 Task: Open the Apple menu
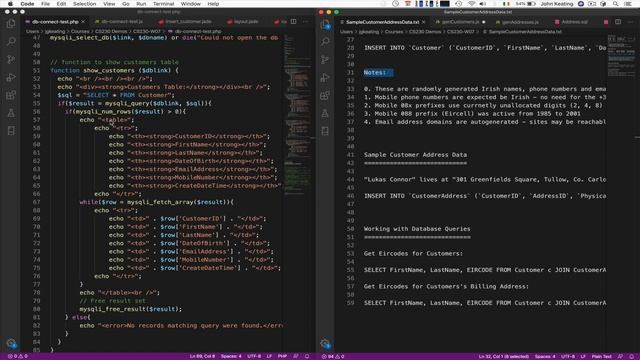pyautogui.click(x=10, y=4)
